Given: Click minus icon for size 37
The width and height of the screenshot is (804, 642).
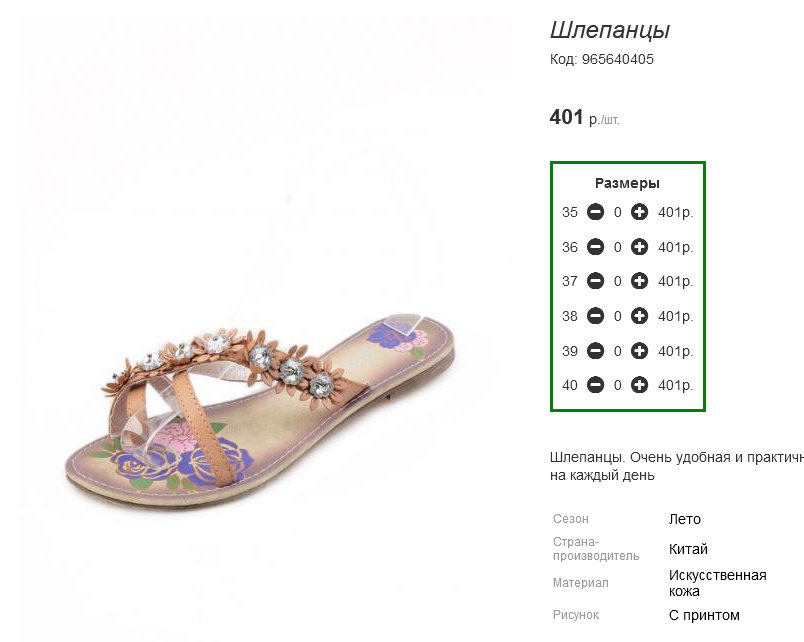Looking at the screenshot, I should pyautogui.click(x=595, y=281).
